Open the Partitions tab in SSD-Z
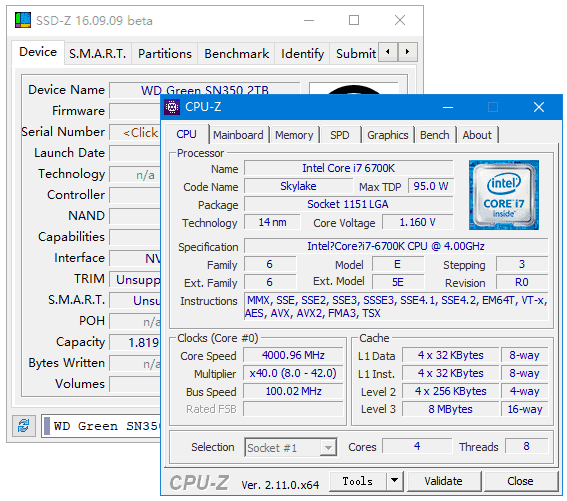The height and width of the screenshot is (501, 567). click(x=165, y=54)
